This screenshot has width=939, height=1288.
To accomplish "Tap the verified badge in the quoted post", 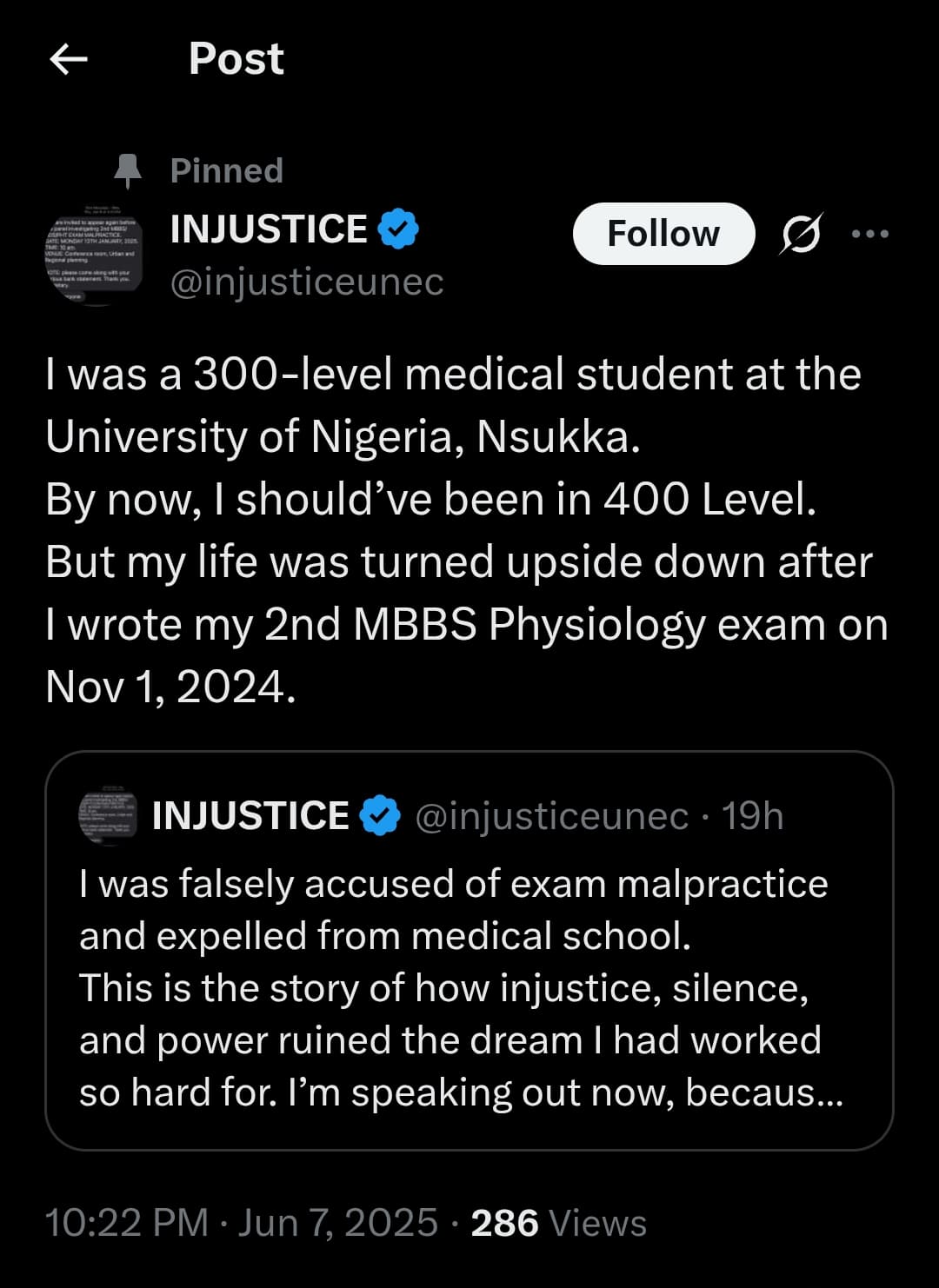I will click(x=380, y=816).
